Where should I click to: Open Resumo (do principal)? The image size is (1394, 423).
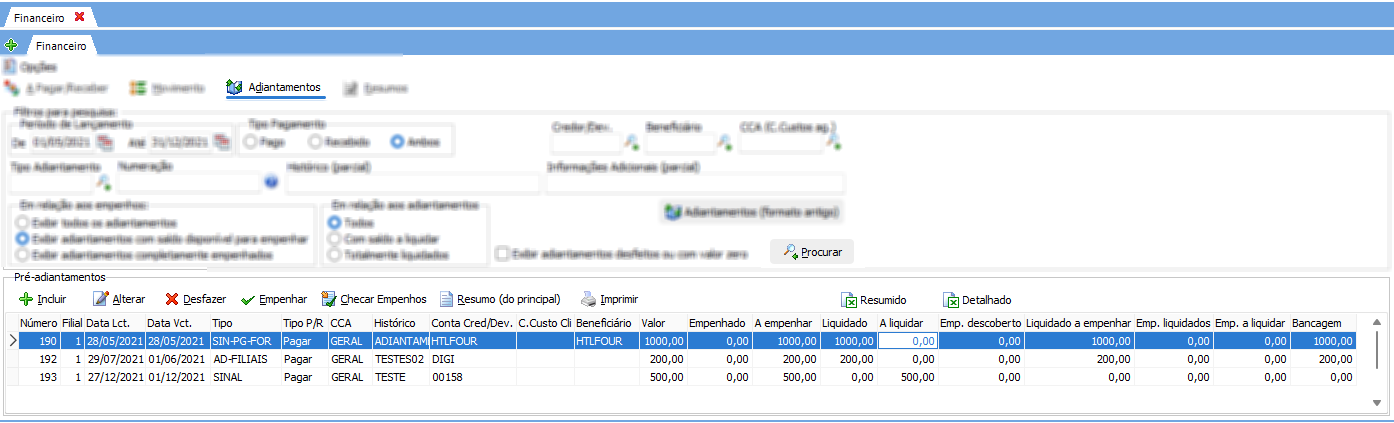[500, 299]
